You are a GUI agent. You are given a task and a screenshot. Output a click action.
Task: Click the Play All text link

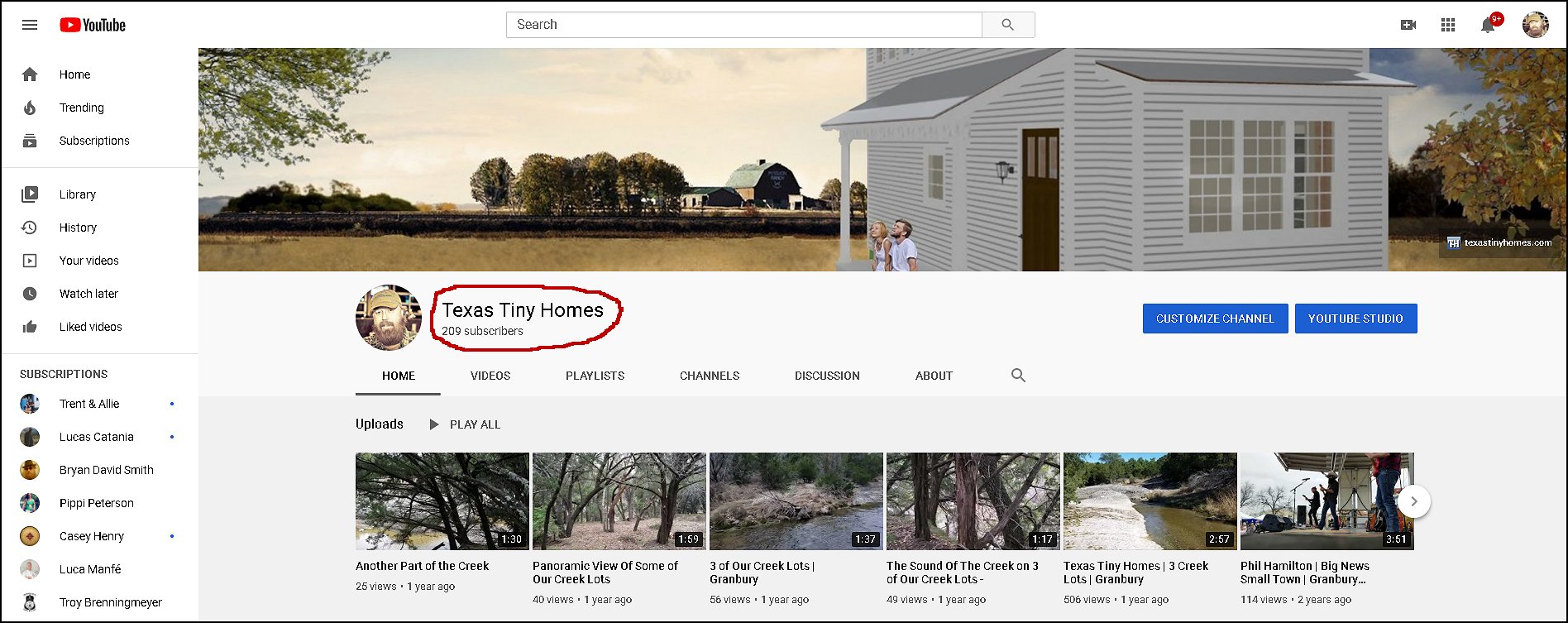tap(475, 424)
